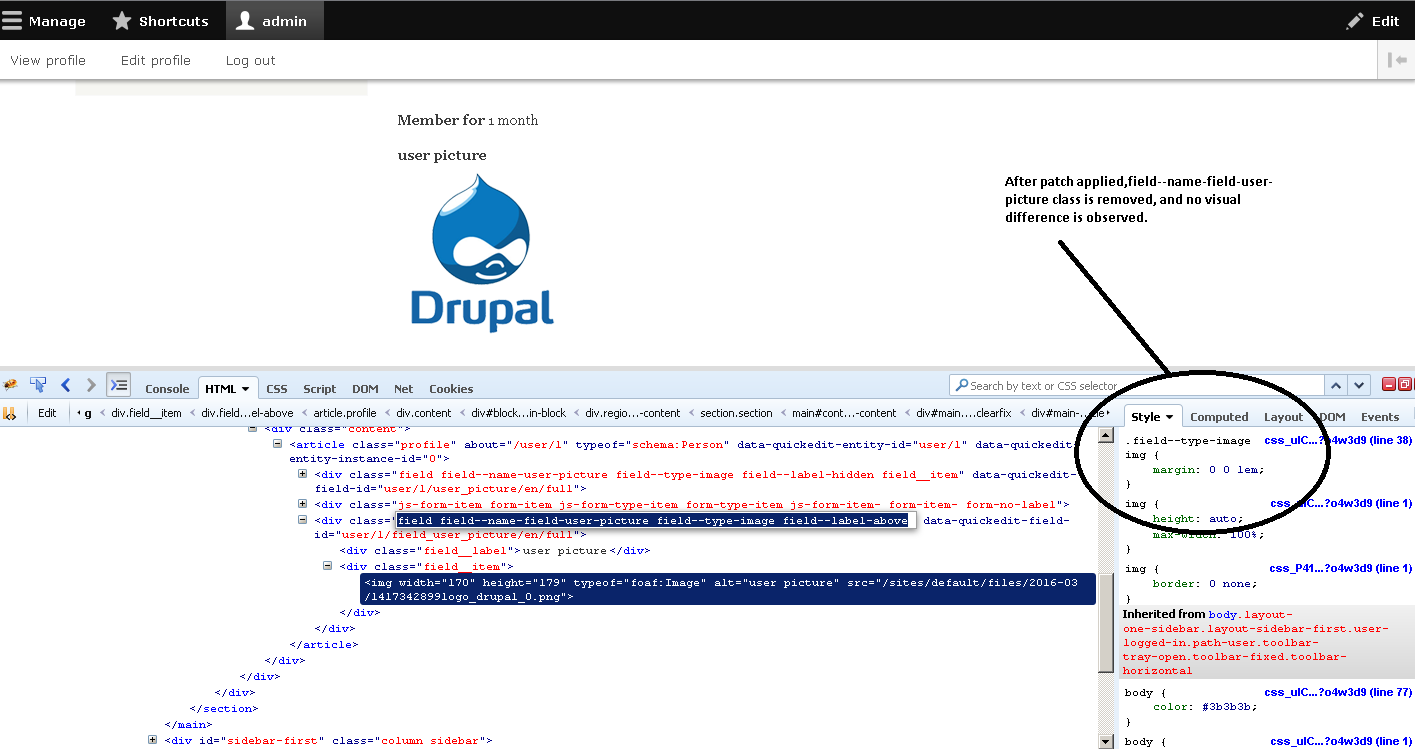Expand the js-form-item div node
The image size is (1415, 749).
click(x=303, y=504)
